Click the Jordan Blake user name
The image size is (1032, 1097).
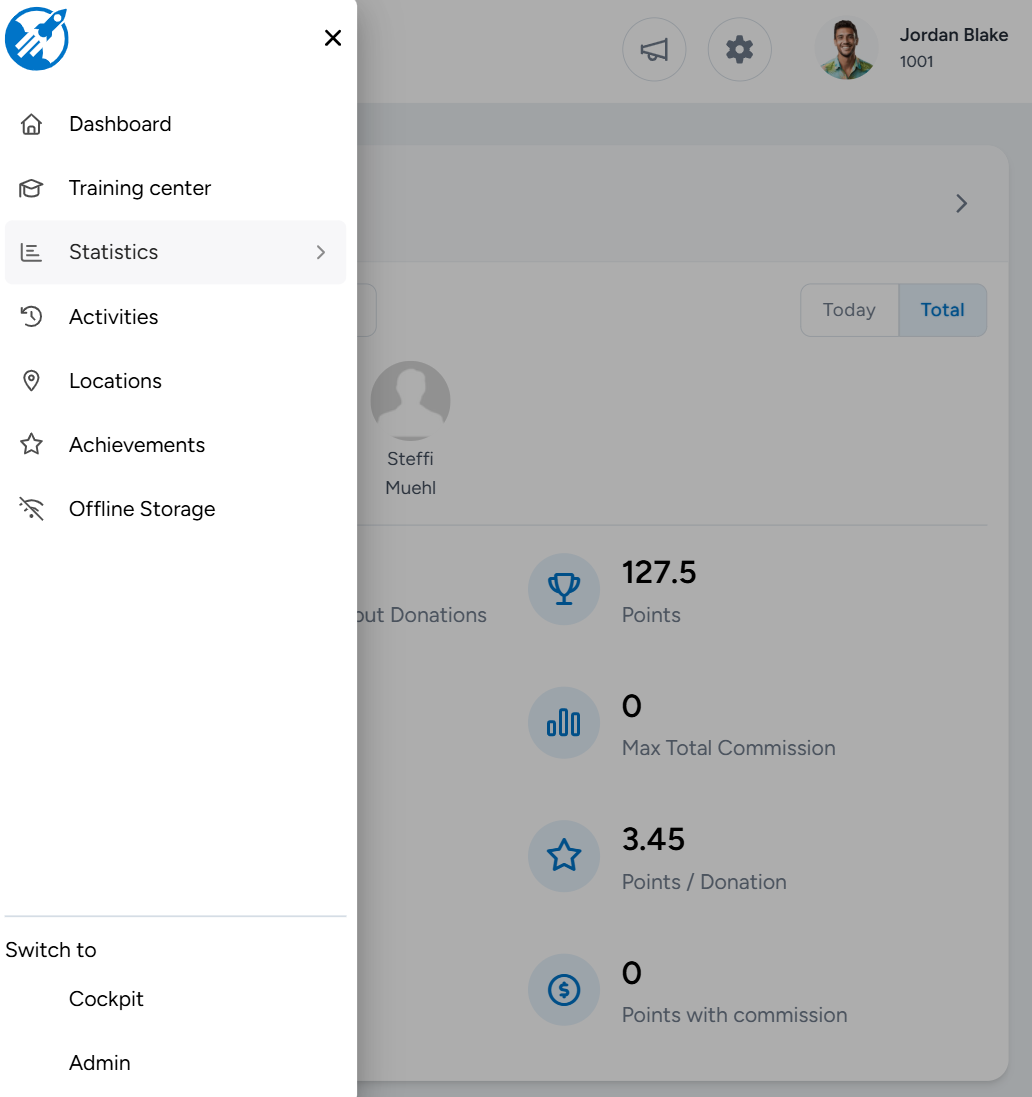click(x=954, y=35)
